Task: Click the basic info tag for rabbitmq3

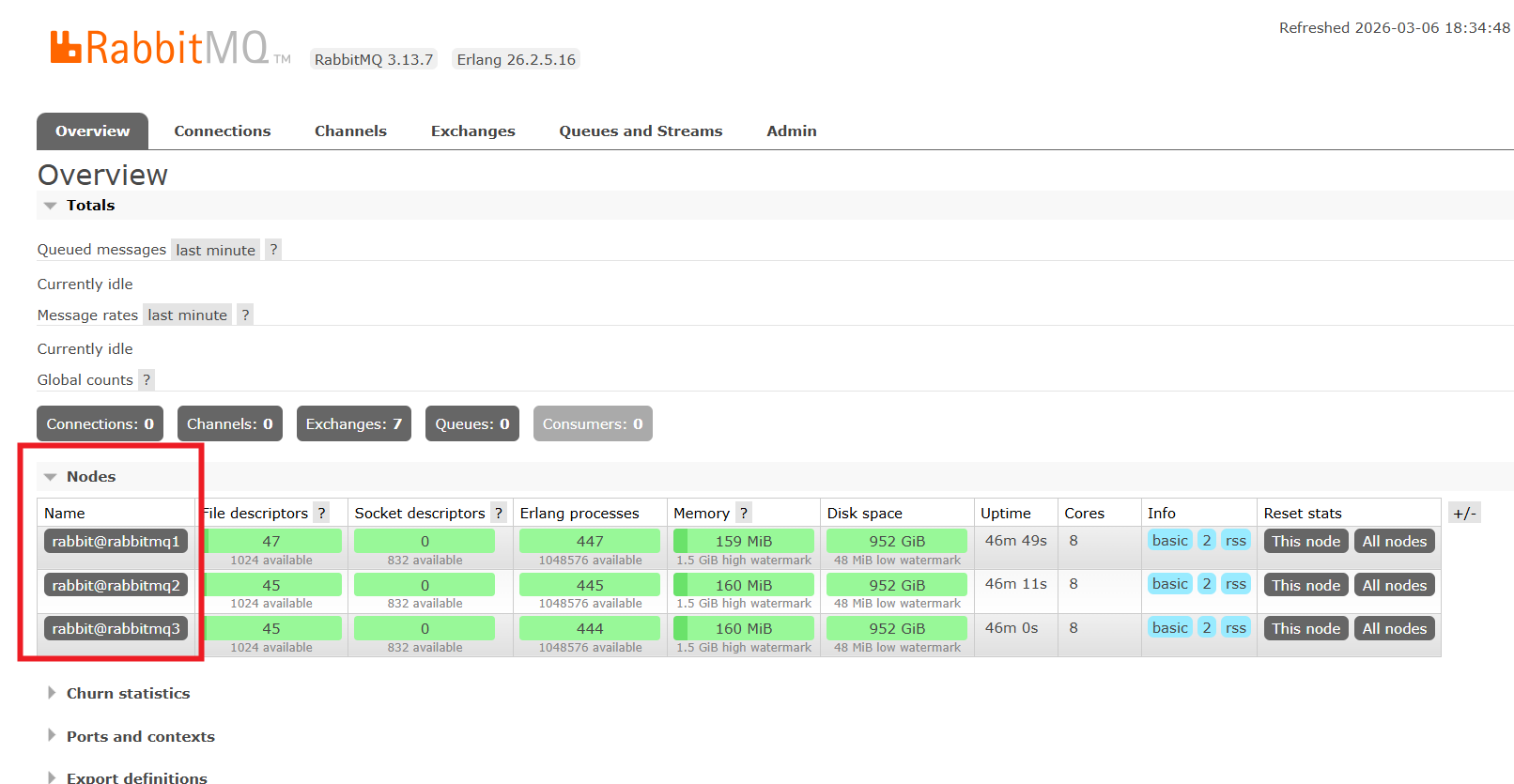Action: (x=1170, y=627)
